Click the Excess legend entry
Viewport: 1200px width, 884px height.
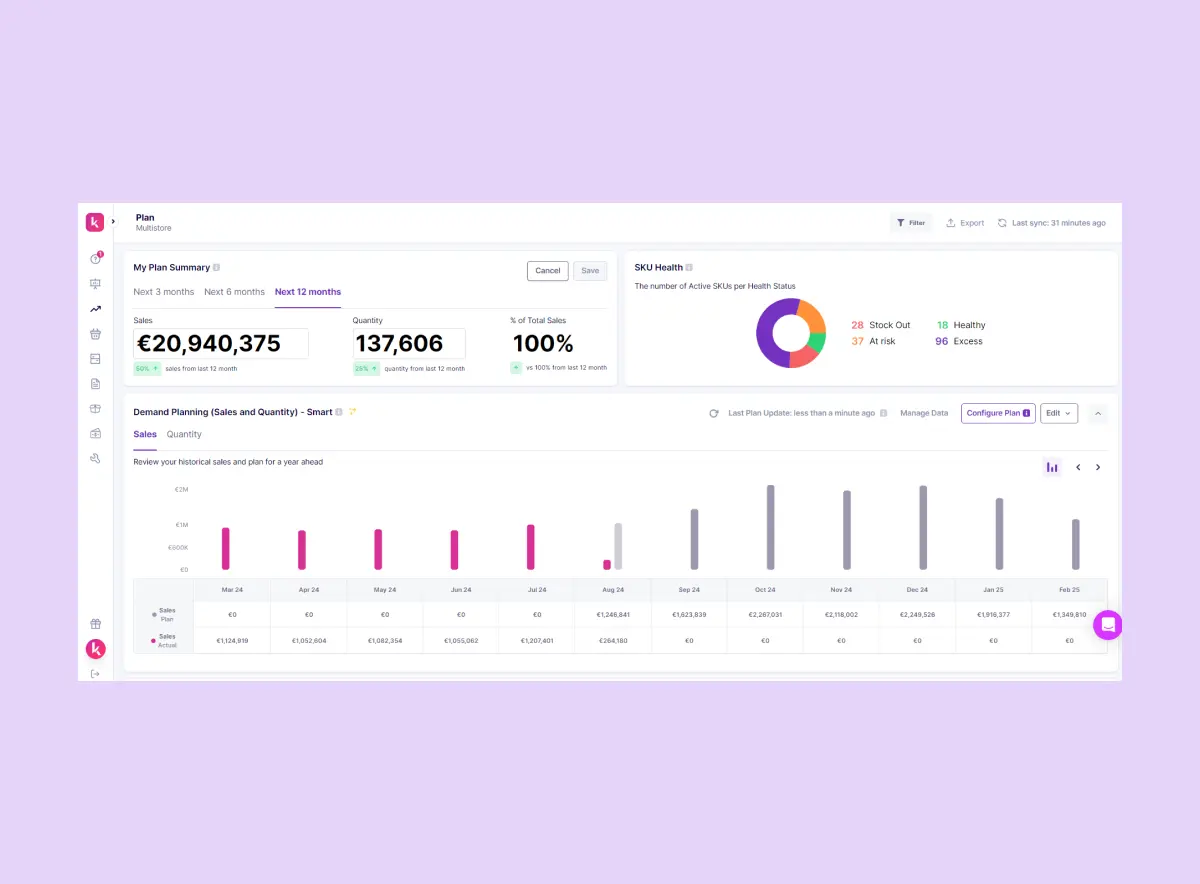[x=959, y=341]
